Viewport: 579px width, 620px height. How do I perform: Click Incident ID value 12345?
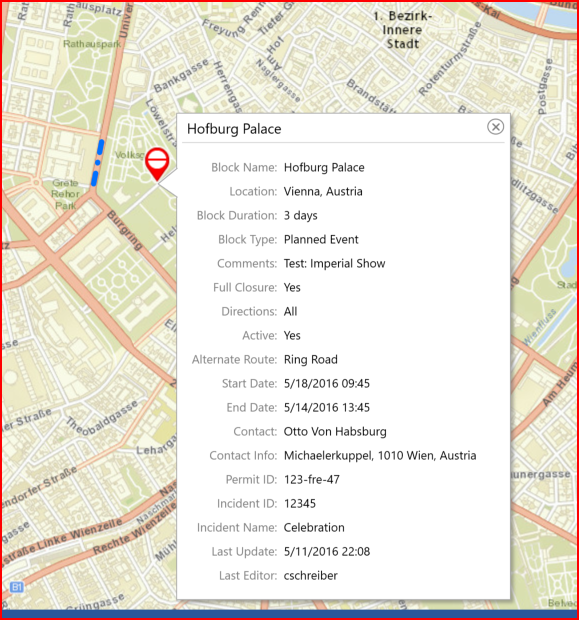click(x=299, y=504)
